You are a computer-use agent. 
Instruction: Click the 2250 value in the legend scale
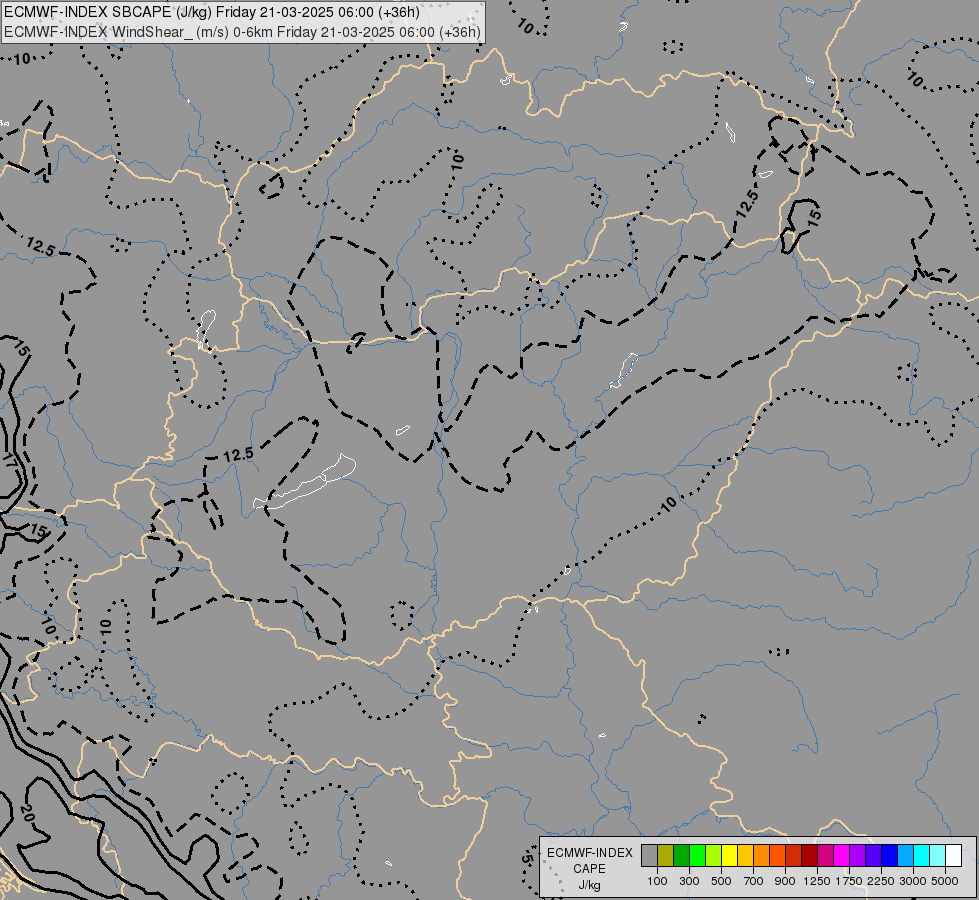tap(882, 881)
